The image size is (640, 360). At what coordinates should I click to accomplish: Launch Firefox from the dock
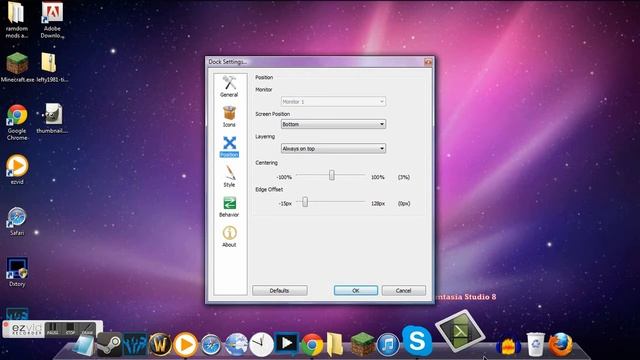click(560, 345)
